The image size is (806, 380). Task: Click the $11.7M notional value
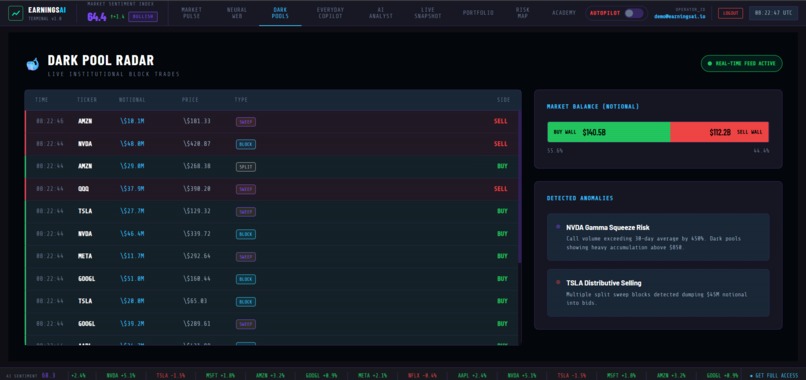point(132,256)
